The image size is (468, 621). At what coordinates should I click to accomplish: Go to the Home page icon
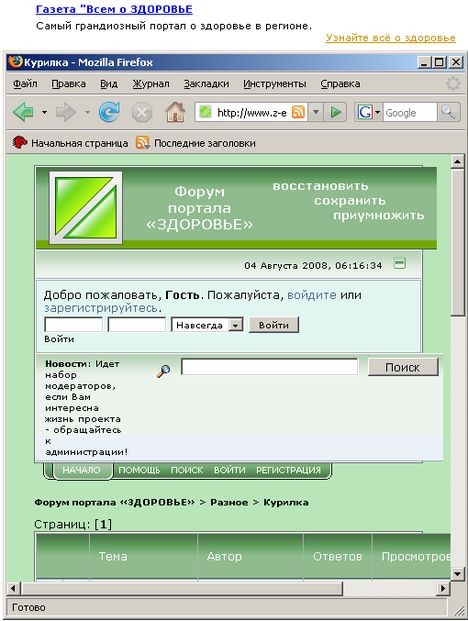coord(175,112)
